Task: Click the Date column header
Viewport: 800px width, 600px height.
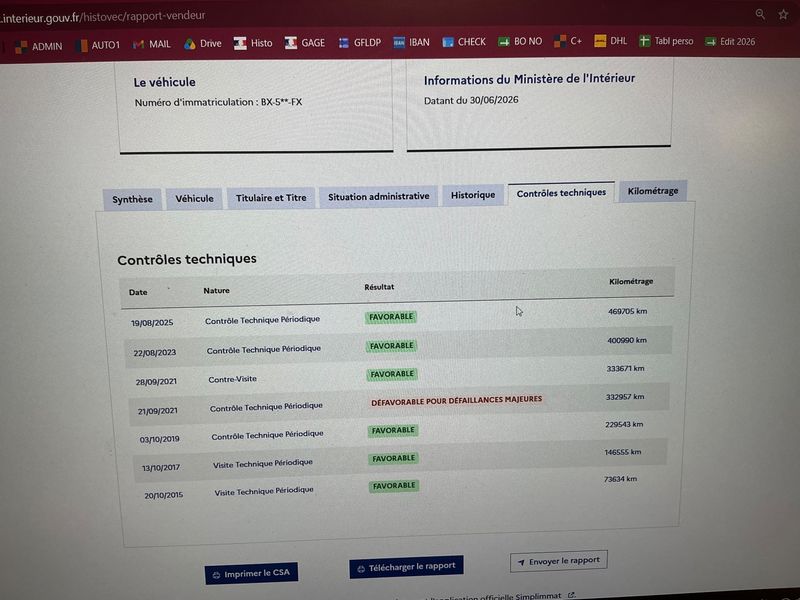Action: pos(138,292)
